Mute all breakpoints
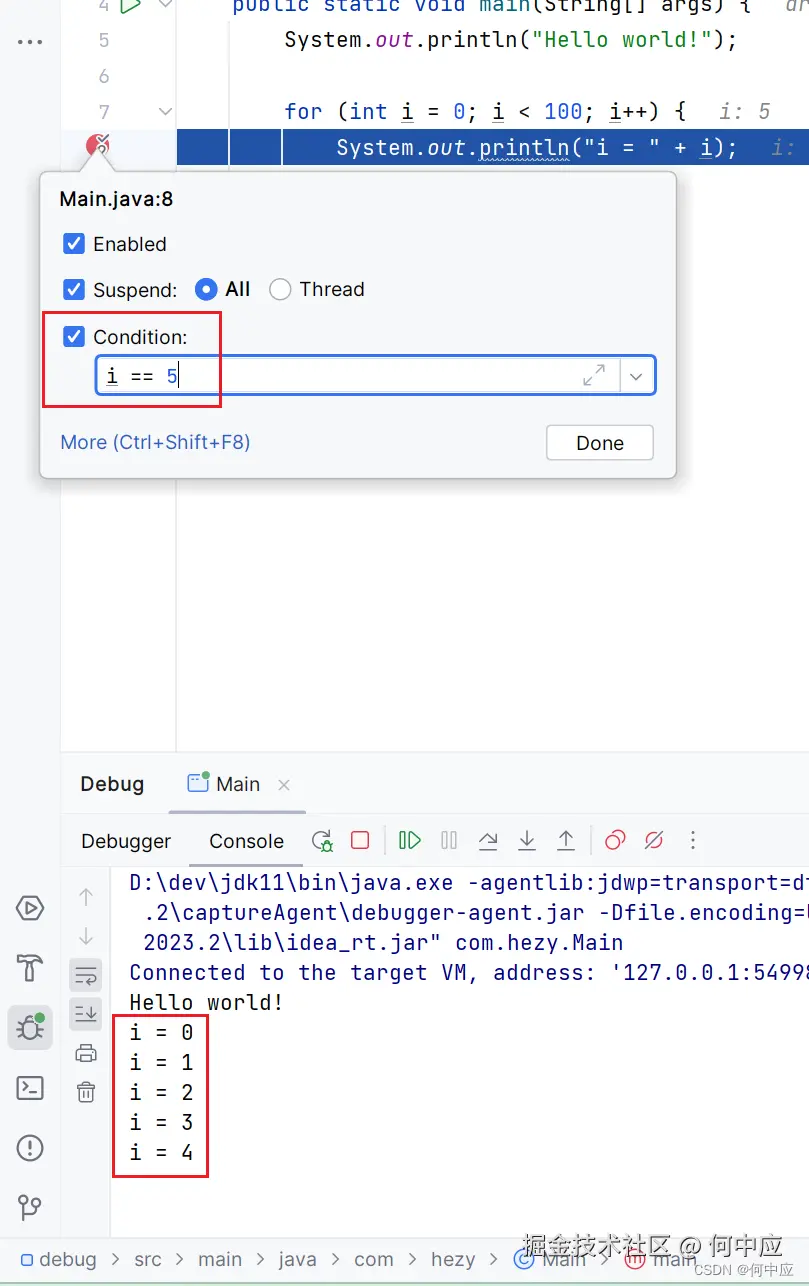 pyautogui.click(x=654, y=841)
